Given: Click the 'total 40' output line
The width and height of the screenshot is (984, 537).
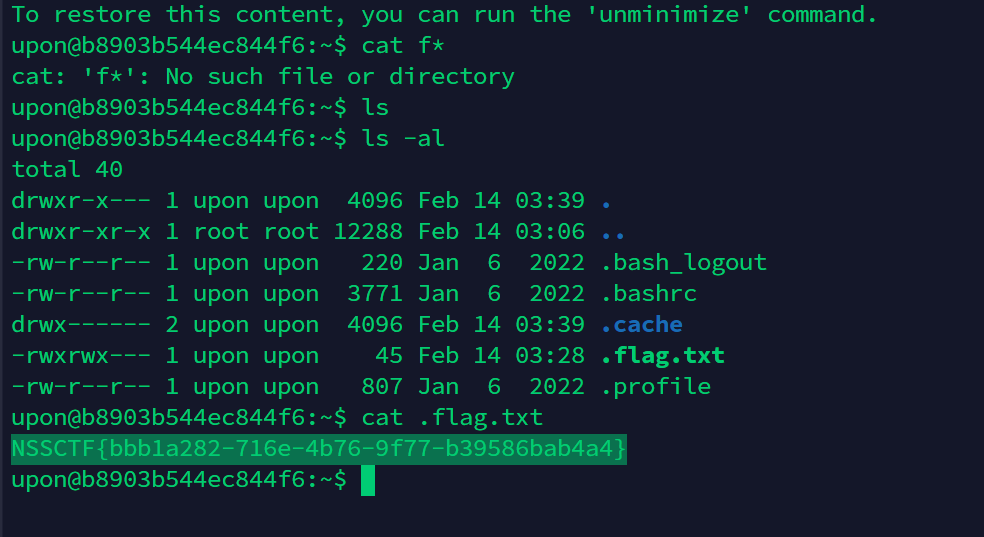Looking at the screenshot, I should click(x=67, y=169).
